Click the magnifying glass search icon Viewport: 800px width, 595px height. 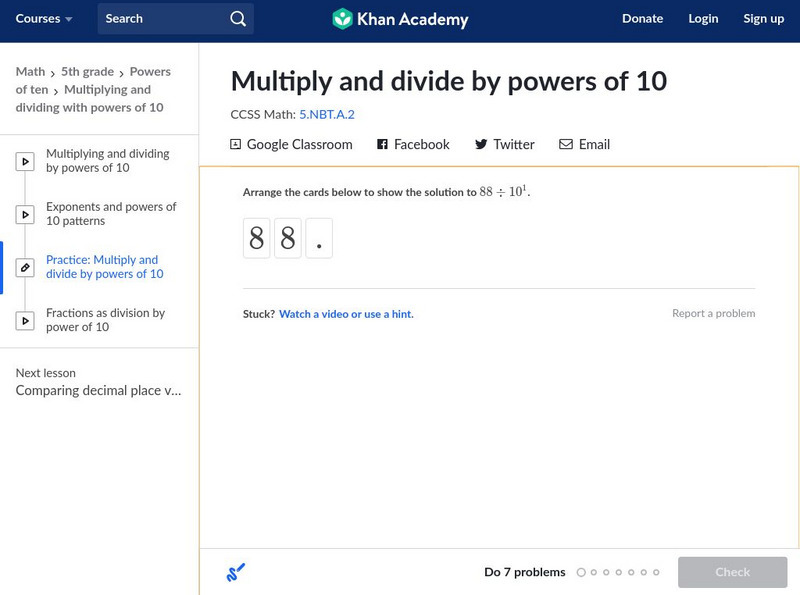pyautogui.click(x=238, y=19)
